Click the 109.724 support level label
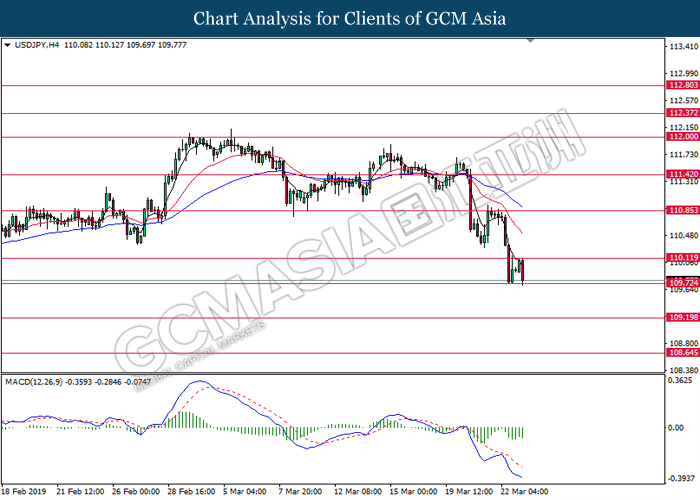Image resolution: width=700 pixels, height=500 pixels. pyautogui.click(x=682, y=283)
